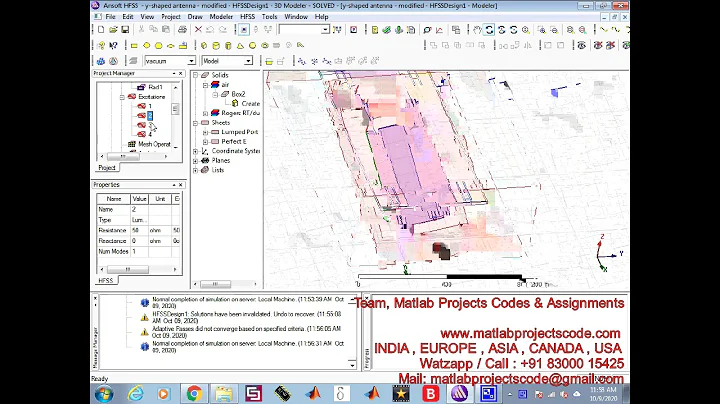Draw a regular polyhedron solid tool

tap(228, 45)
